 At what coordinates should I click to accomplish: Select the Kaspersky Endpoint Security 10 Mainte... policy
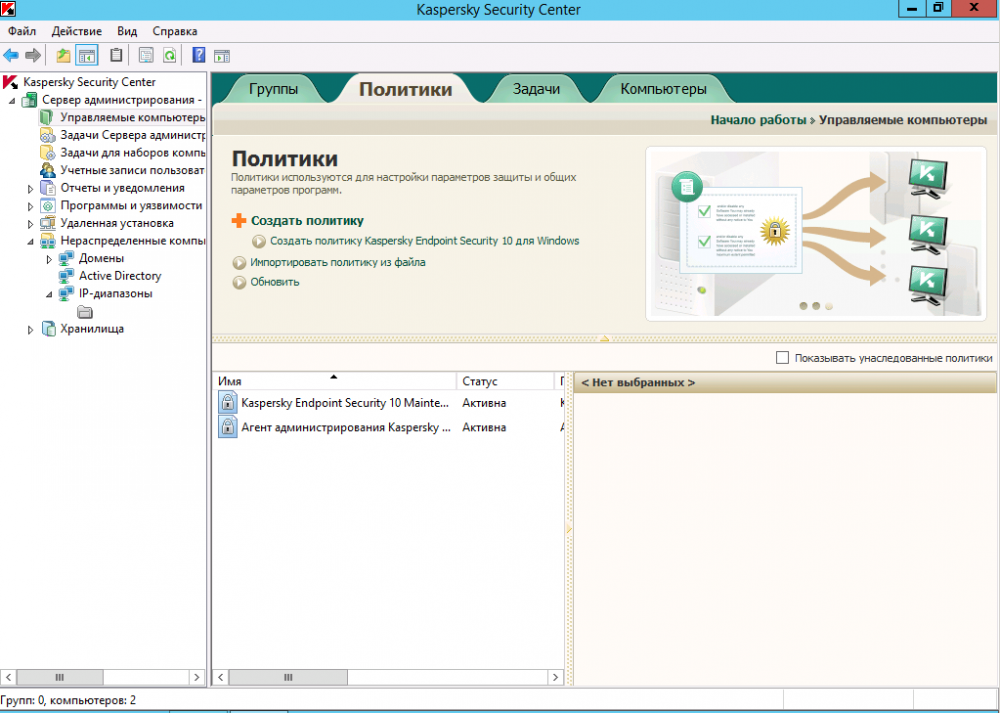pos(389,402)
